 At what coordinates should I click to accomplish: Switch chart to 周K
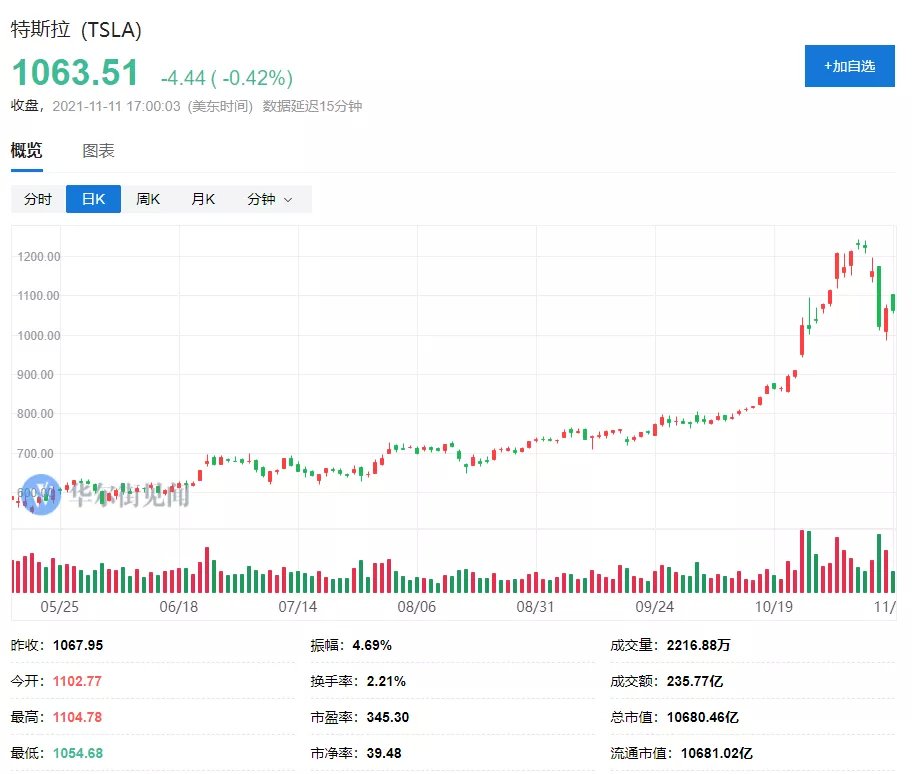[148, 199]
